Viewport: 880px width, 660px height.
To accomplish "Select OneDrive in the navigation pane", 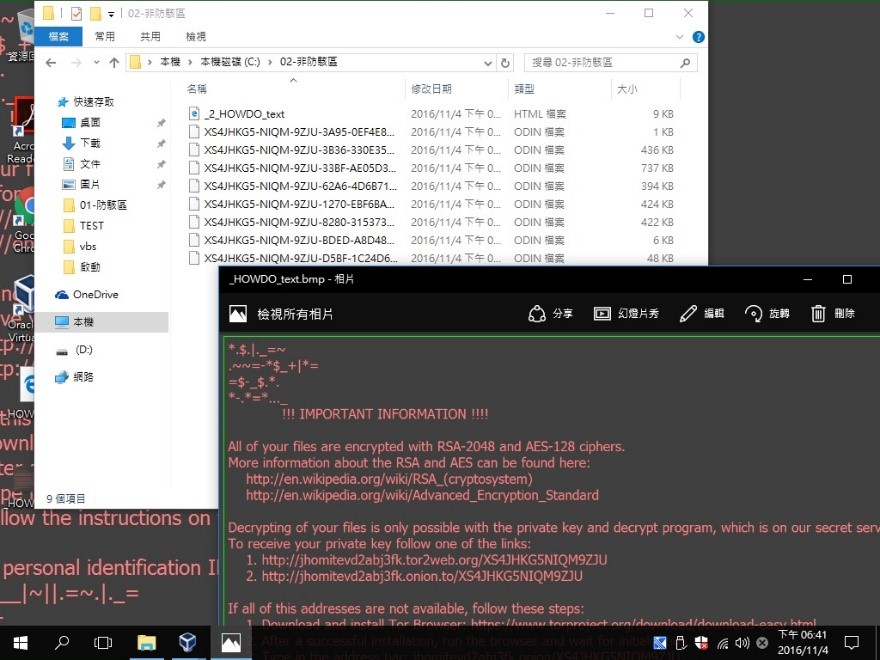I will point(95,294).
